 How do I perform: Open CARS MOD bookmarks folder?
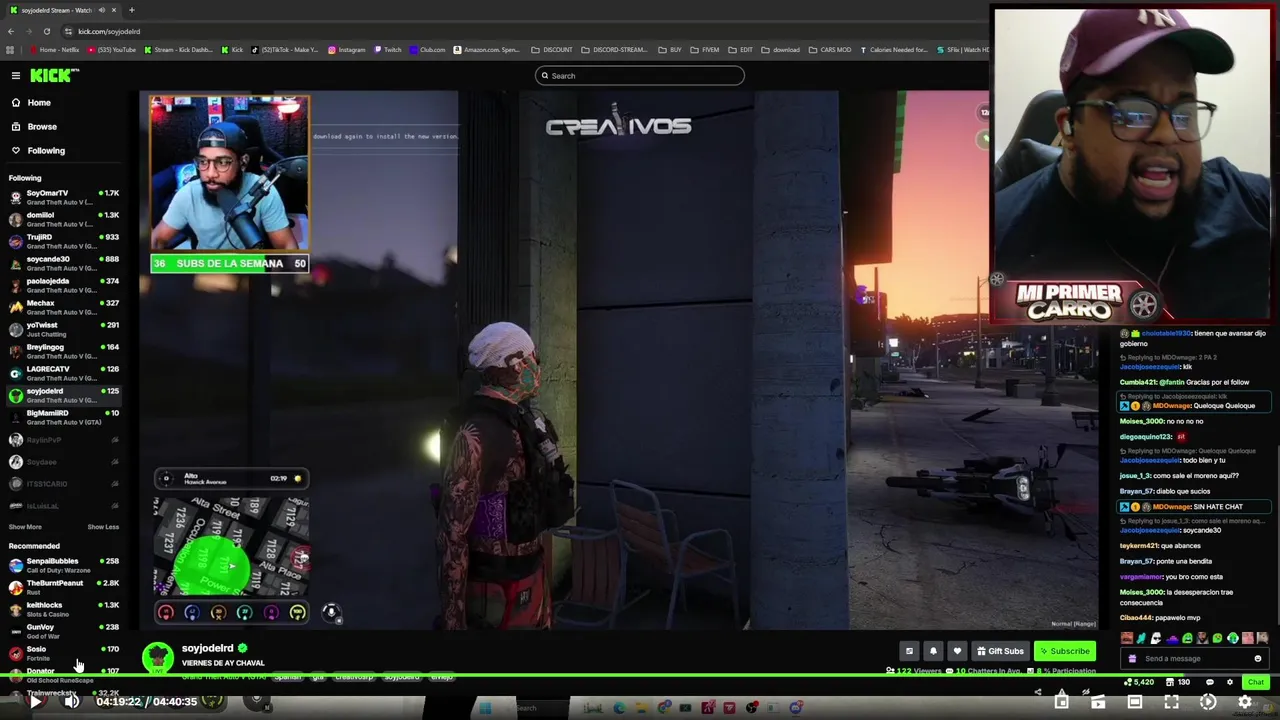point(830,50)
